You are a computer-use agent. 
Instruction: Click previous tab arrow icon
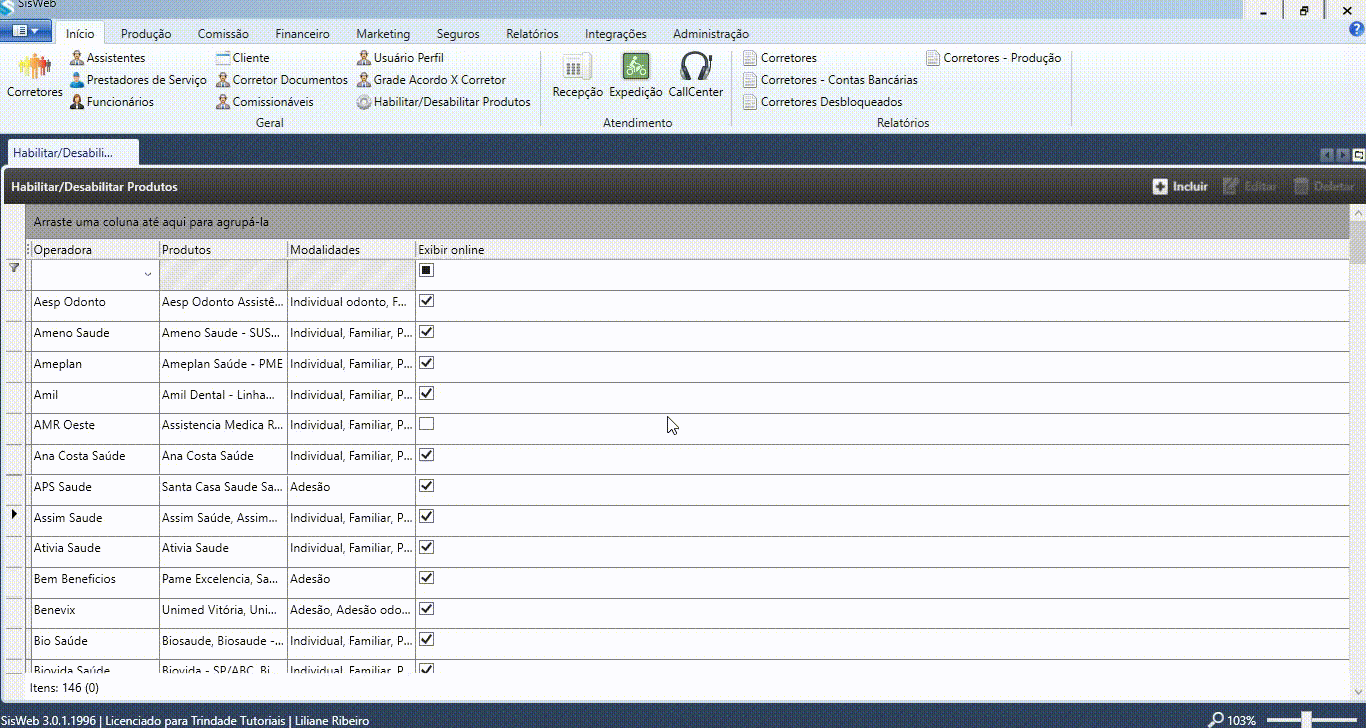tap(1327, 155)
